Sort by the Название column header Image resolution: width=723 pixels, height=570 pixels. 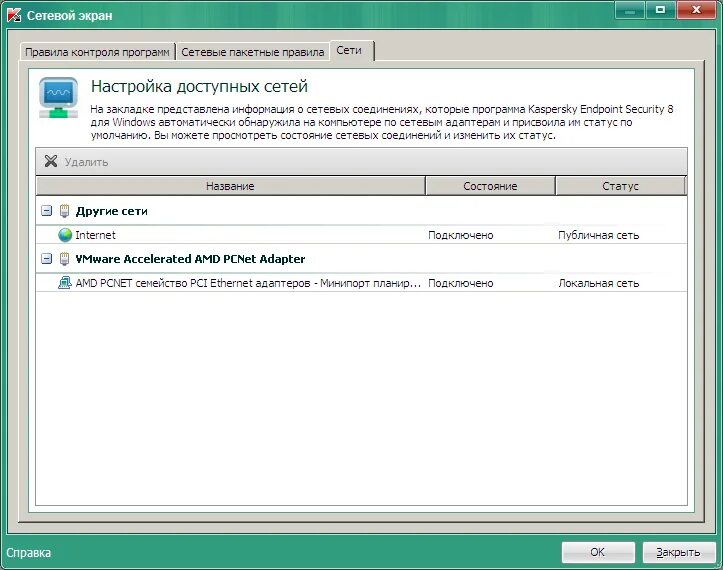tap(230, 186)
